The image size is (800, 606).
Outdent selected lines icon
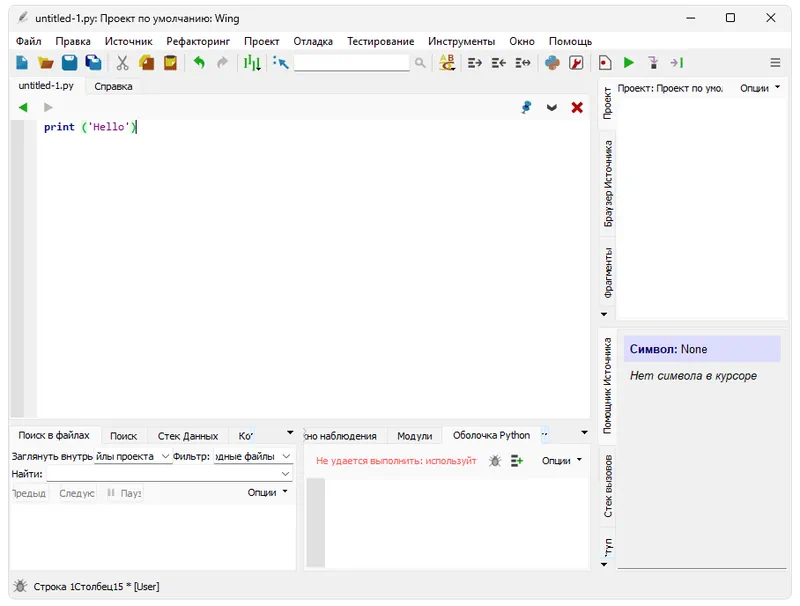(498, 63)
